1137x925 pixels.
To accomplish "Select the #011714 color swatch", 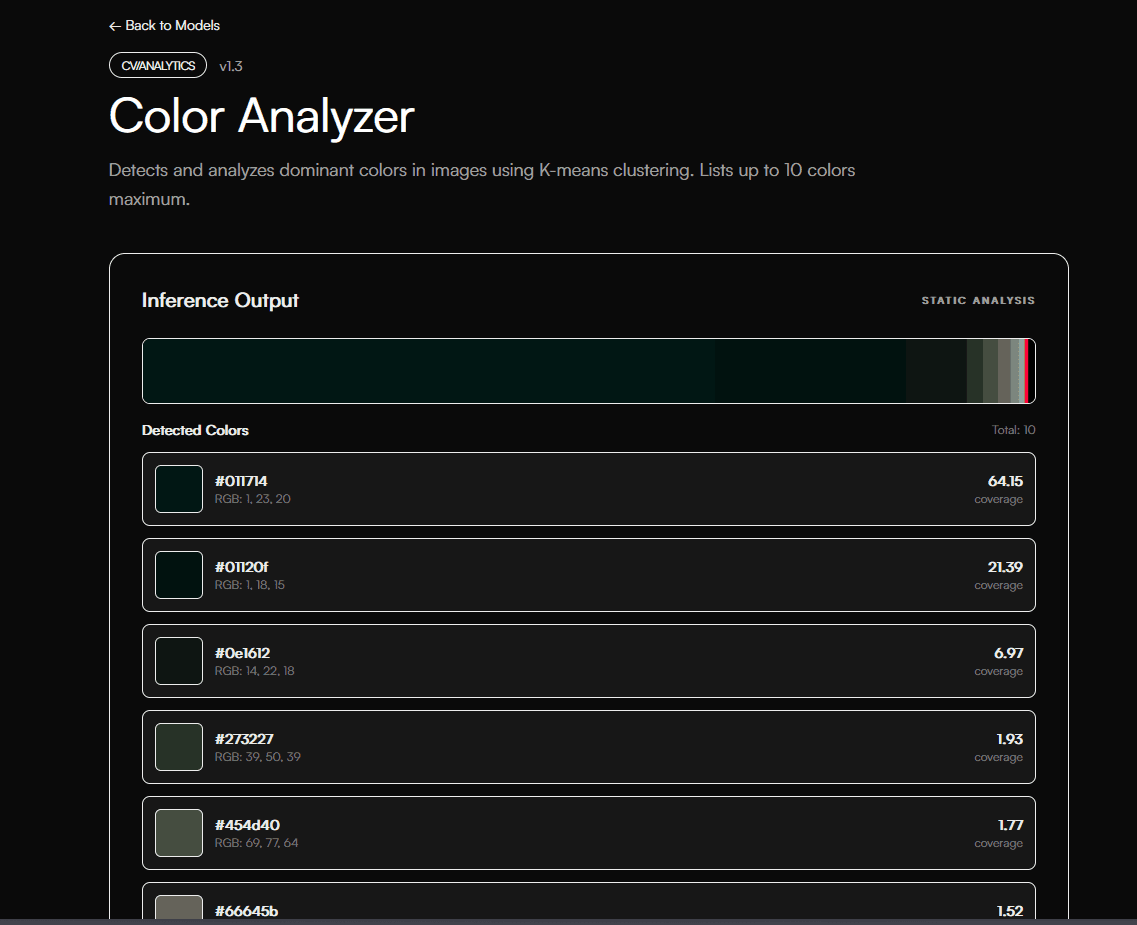I will (x=179, y=489).
